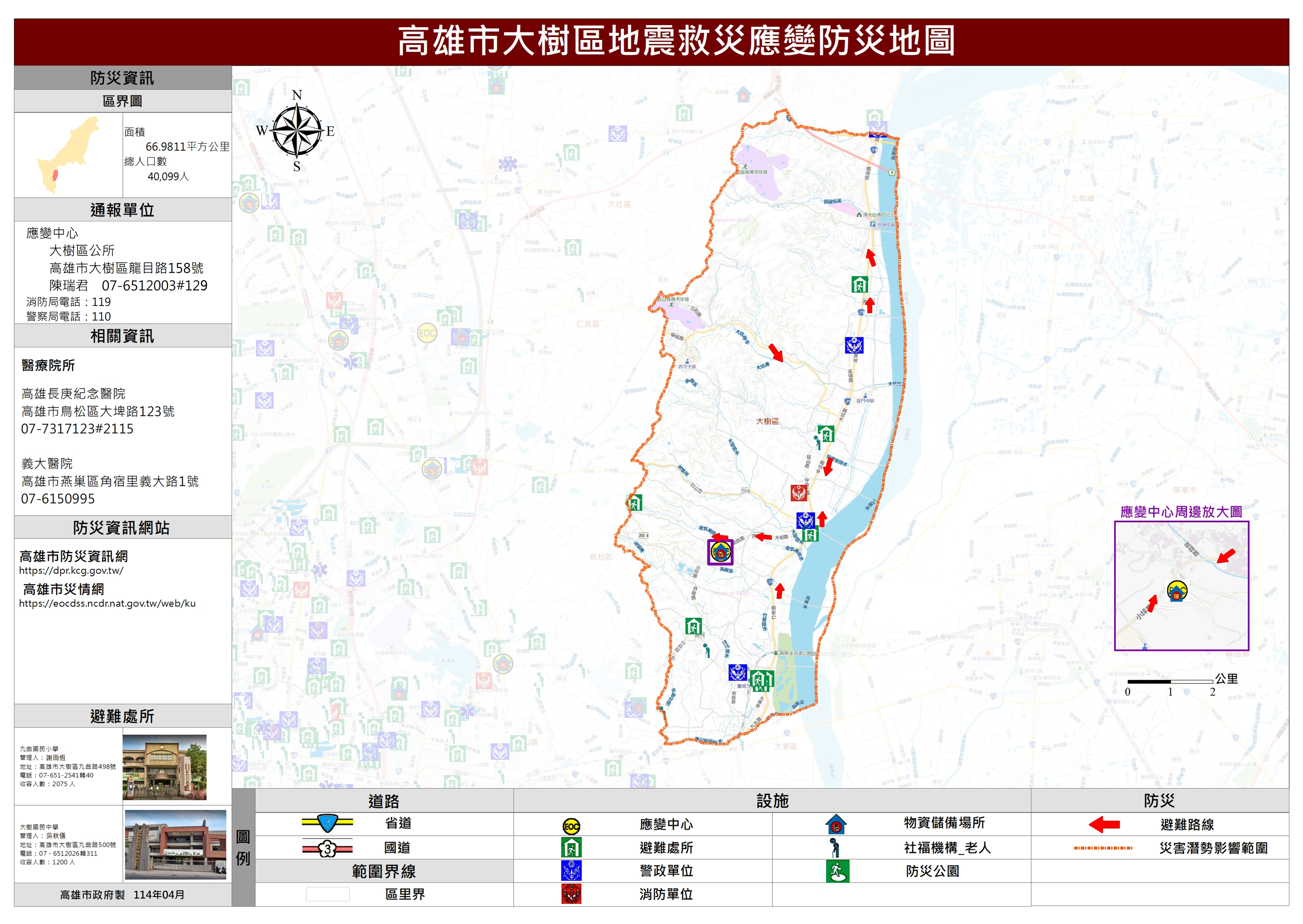Click the elderly welfare (社福機構_老人) legend icon
Viewport: 1303px width, 924px height.
pyautogui.click(x=835, y=848)
